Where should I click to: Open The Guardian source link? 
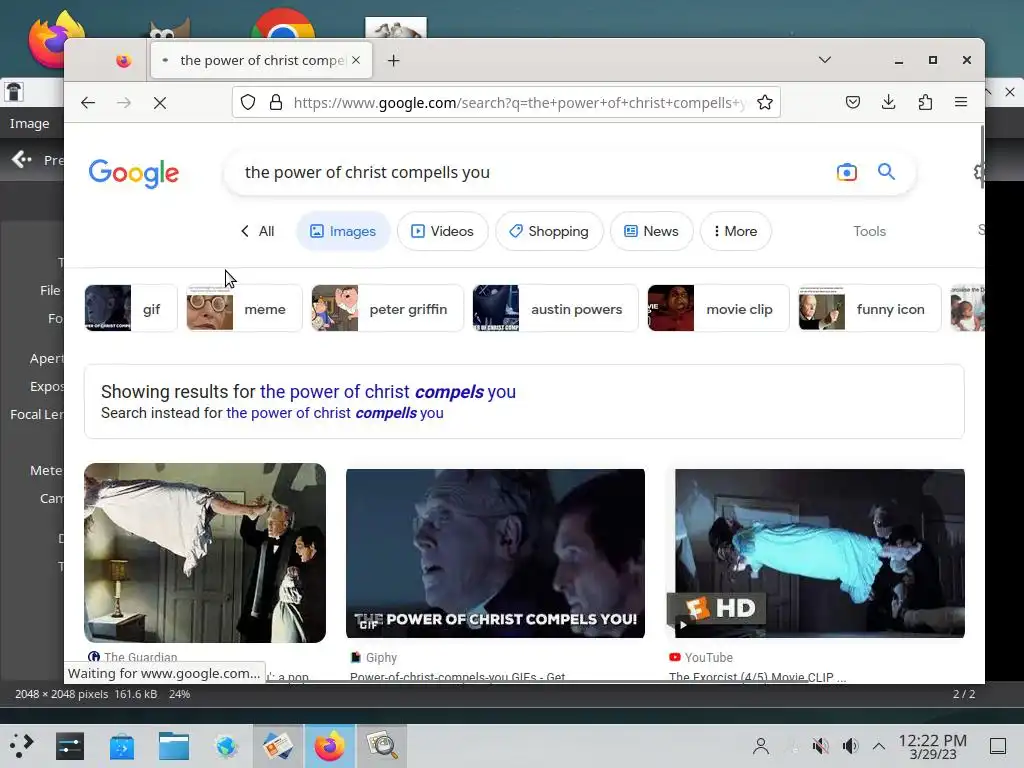pyautogui.click(x=133, y=657)
